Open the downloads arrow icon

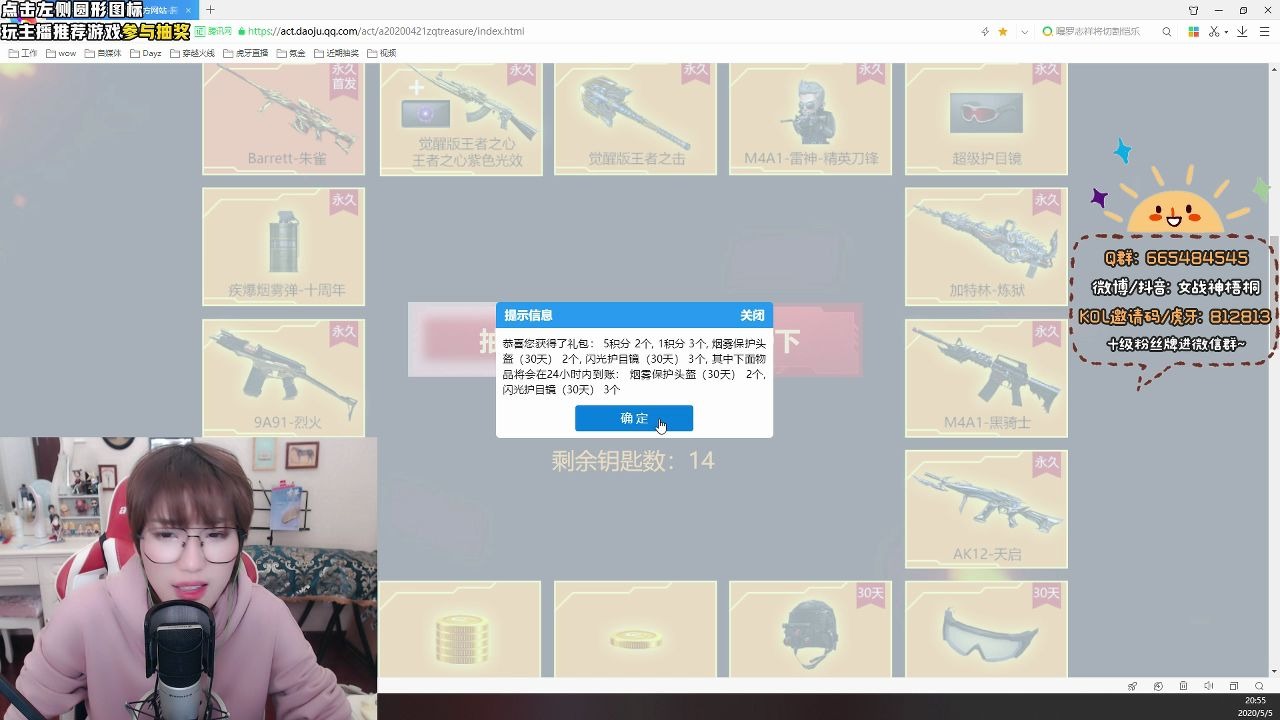[1242, 32]
